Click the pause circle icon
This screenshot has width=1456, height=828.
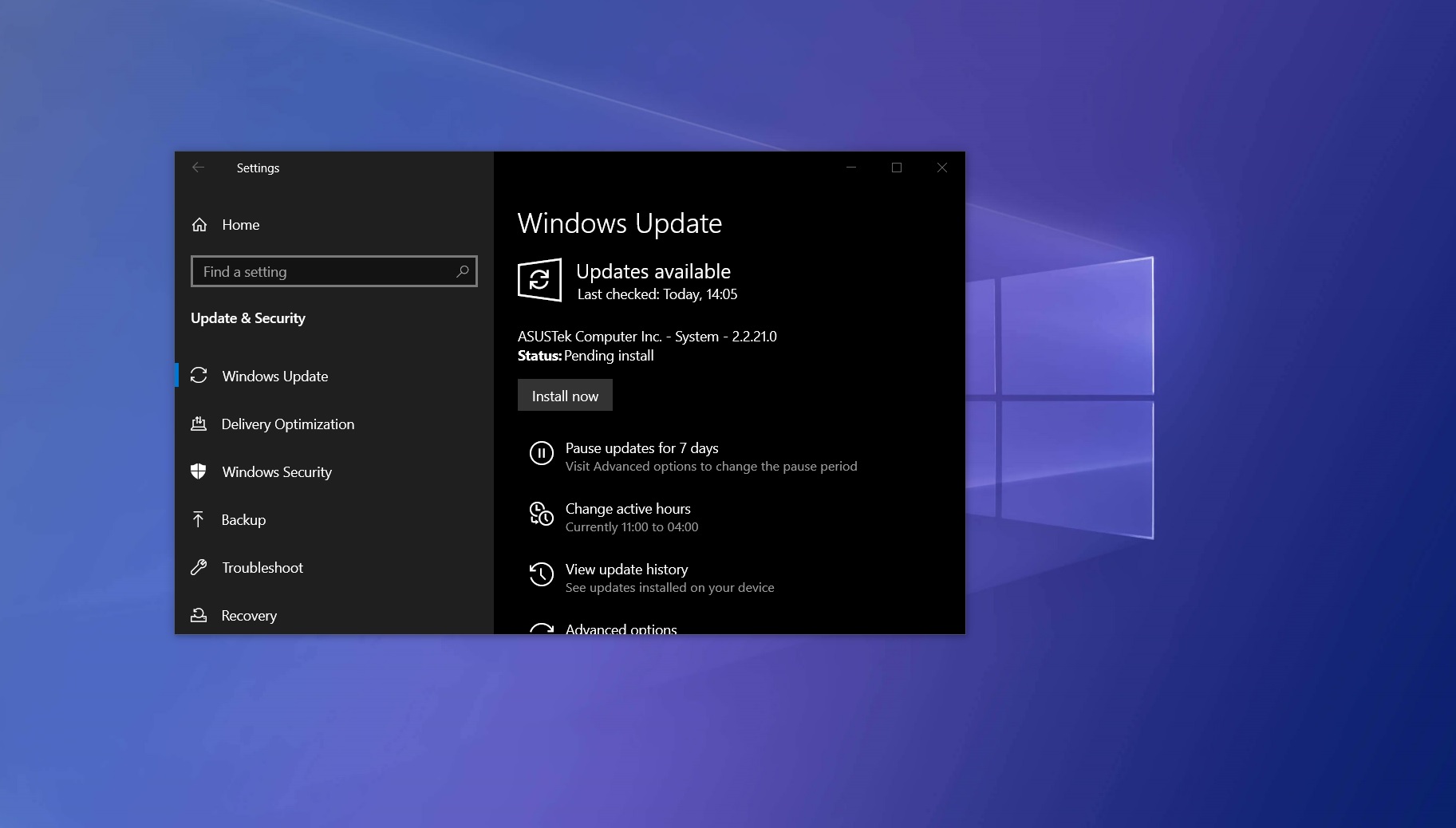[542, 453]
